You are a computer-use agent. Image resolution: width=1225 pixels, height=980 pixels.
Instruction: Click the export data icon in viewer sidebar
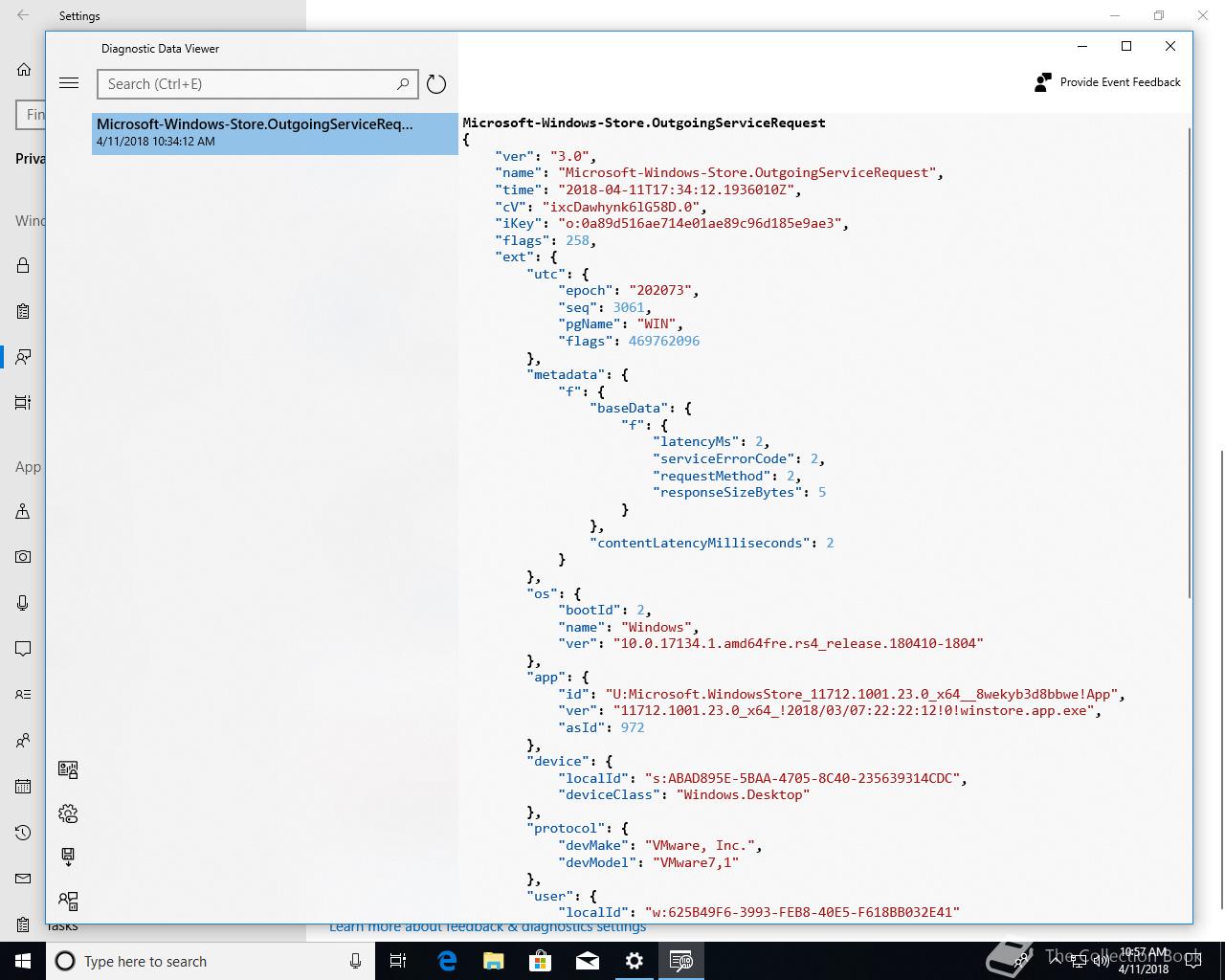pos(68,857)
